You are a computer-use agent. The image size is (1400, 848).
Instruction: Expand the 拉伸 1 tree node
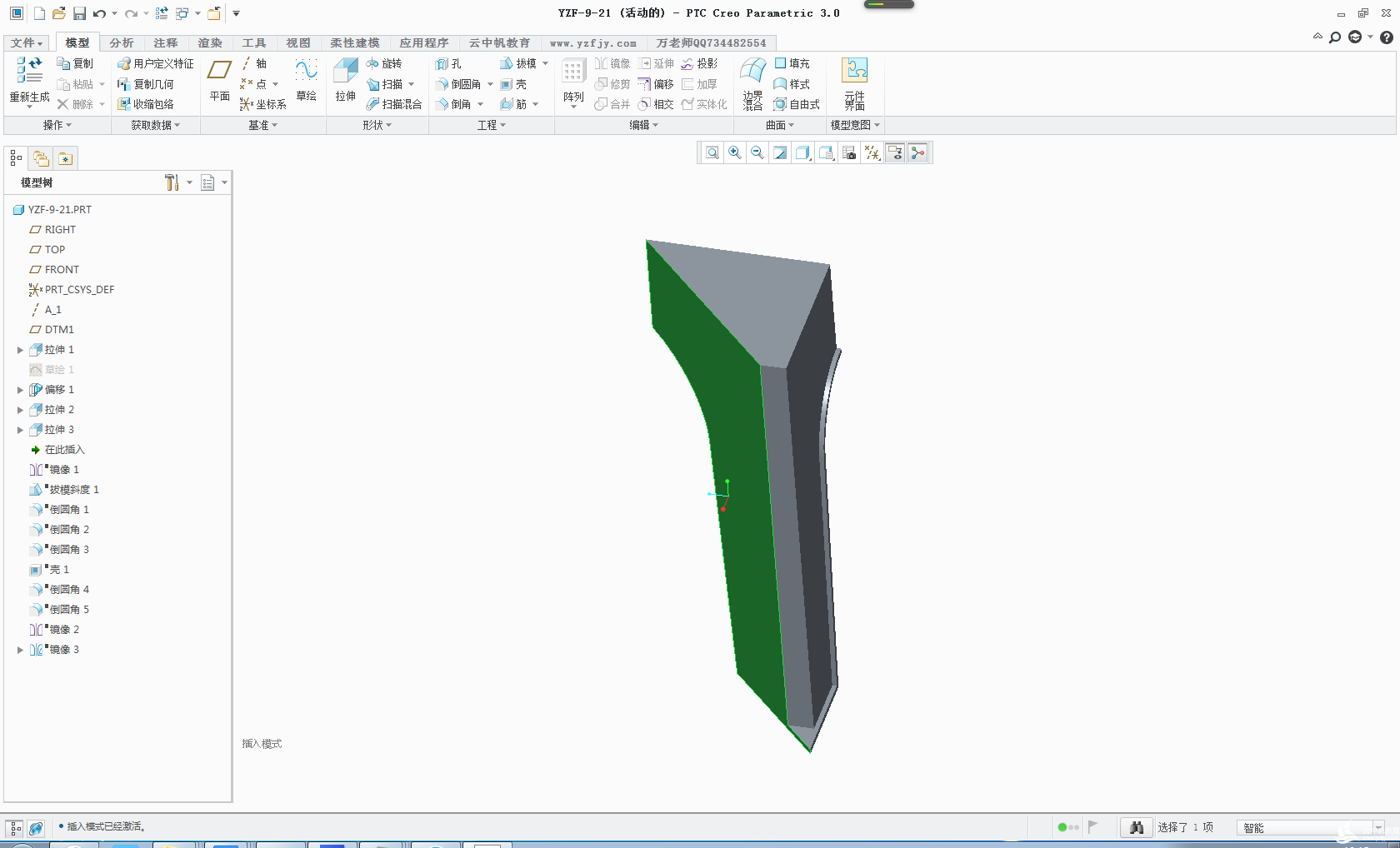(x=20, y=350)
